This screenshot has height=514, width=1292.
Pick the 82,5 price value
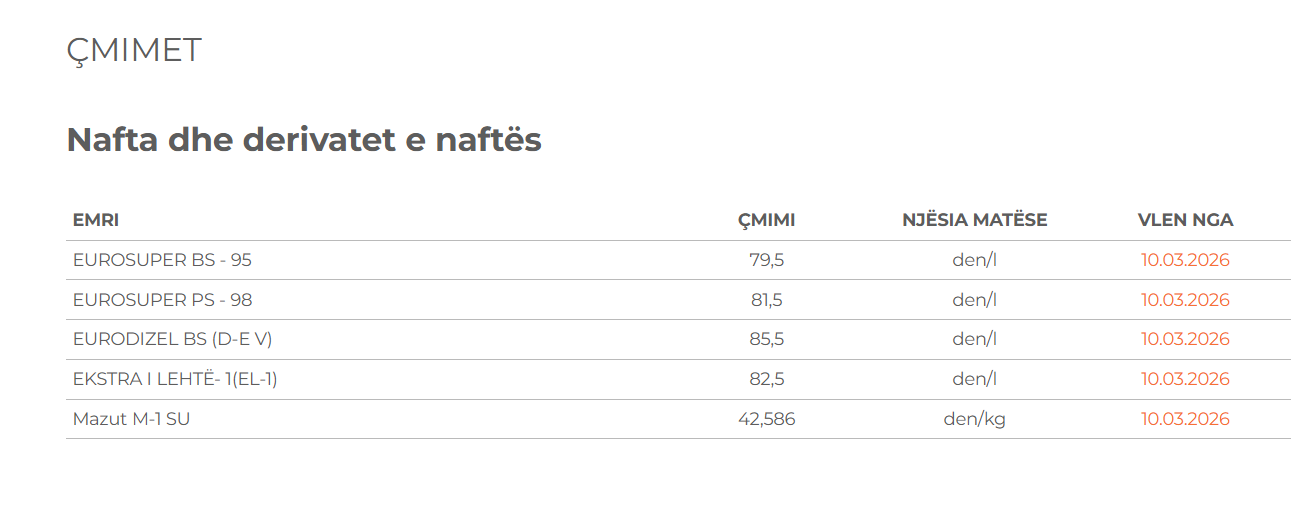click(766, 379)
